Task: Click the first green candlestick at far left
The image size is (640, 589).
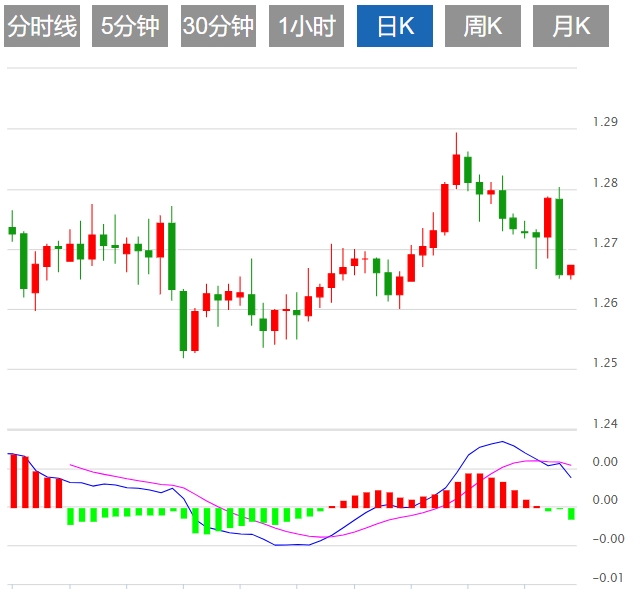Action: click(x=12, y=231)
